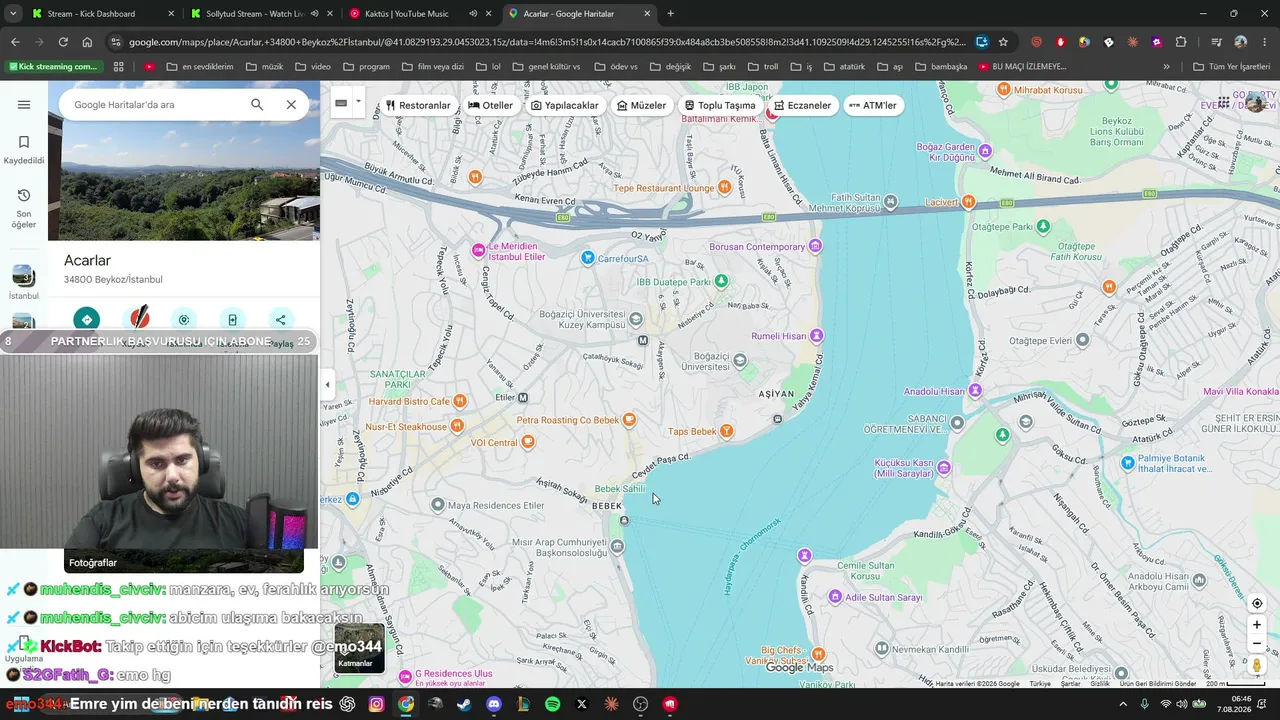Image resolution: width=1280 pixels, height=720 pixels.
Task: Open the map-view dropdown arrow beside the chips
Action: tap(358, 103)
